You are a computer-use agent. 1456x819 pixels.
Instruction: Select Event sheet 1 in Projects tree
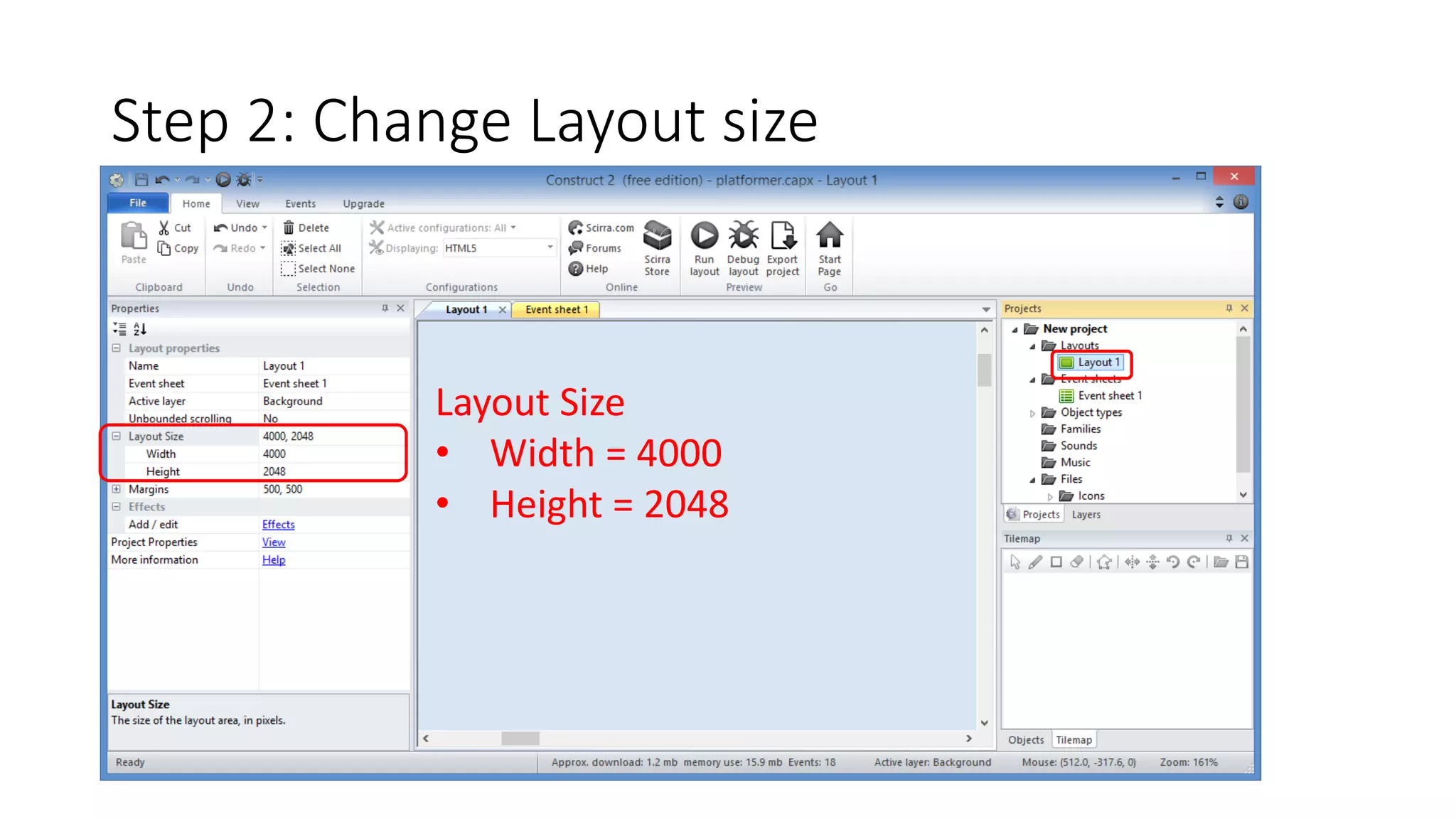(x=1101, y=396)
